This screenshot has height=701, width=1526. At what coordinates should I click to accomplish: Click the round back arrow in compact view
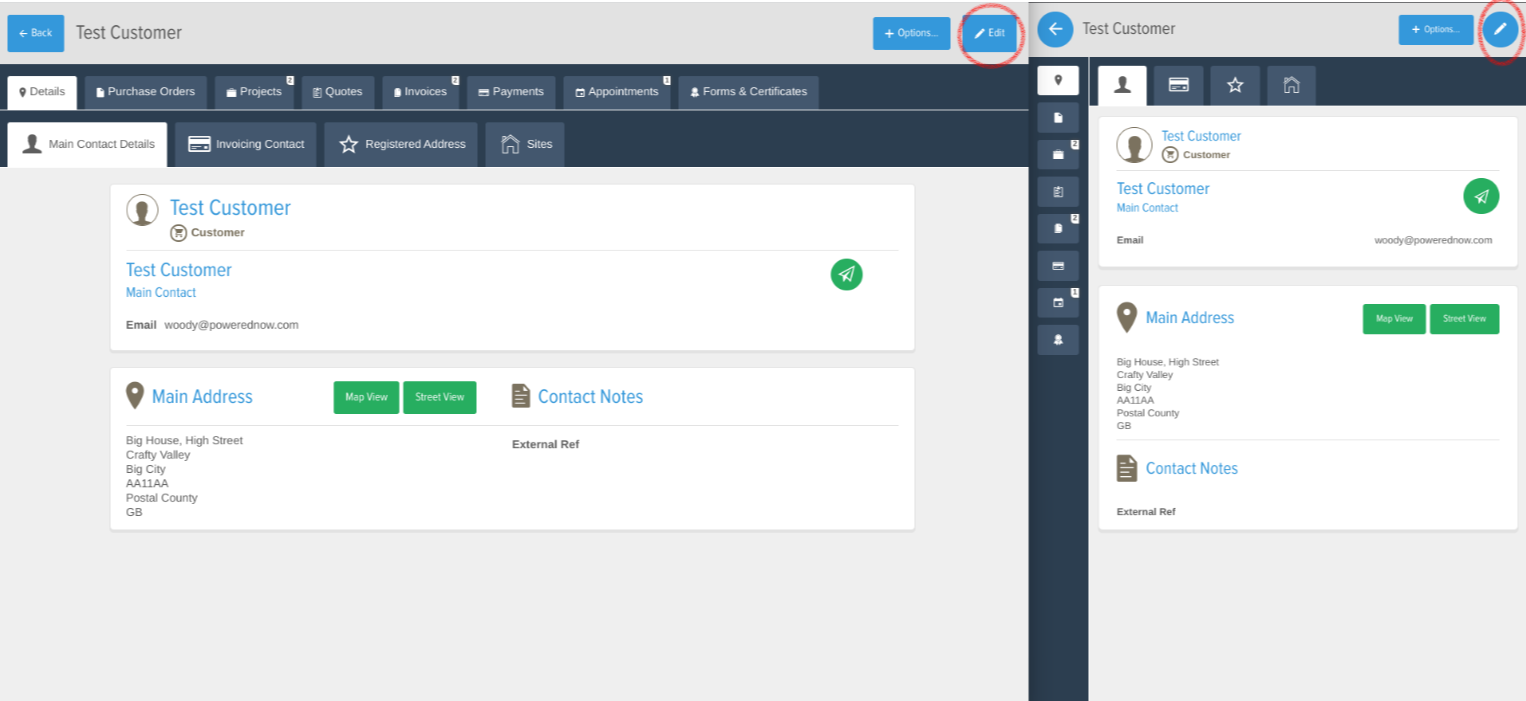1054,30
